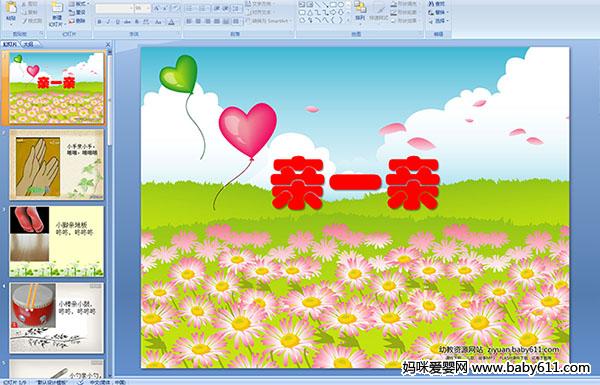Select the slide thumbnail with clapping hands
Image resolution: width=600 pixels, height=385 pixels.
(x=56, y=165)
